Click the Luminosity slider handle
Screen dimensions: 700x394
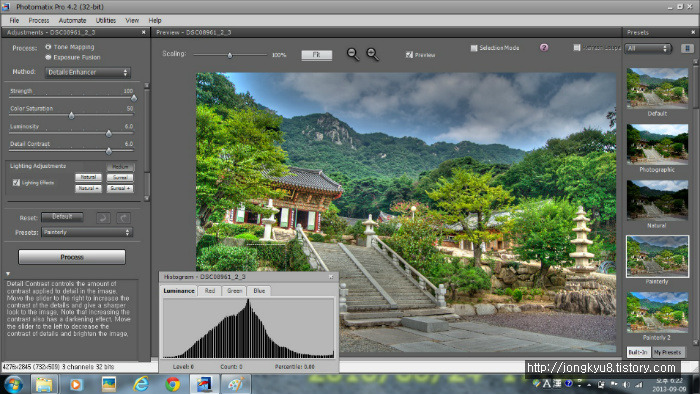[108, 133]
